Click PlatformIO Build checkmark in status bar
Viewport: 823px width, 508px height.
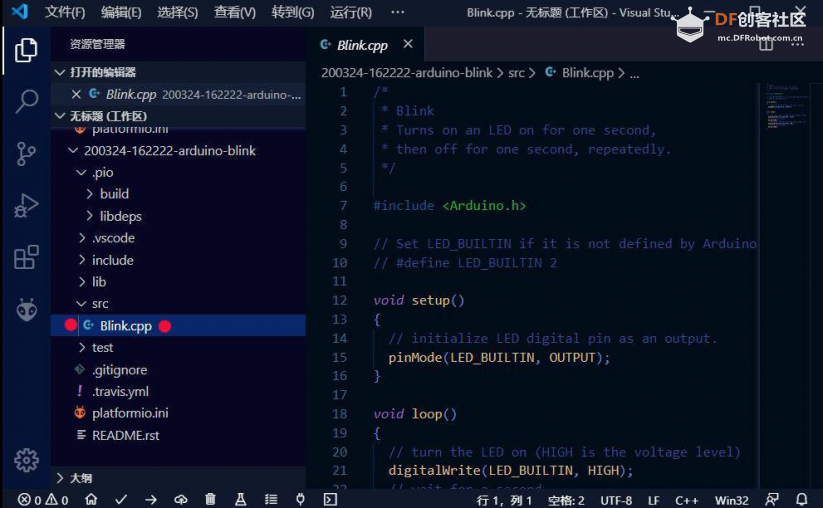tap(121, 499)
